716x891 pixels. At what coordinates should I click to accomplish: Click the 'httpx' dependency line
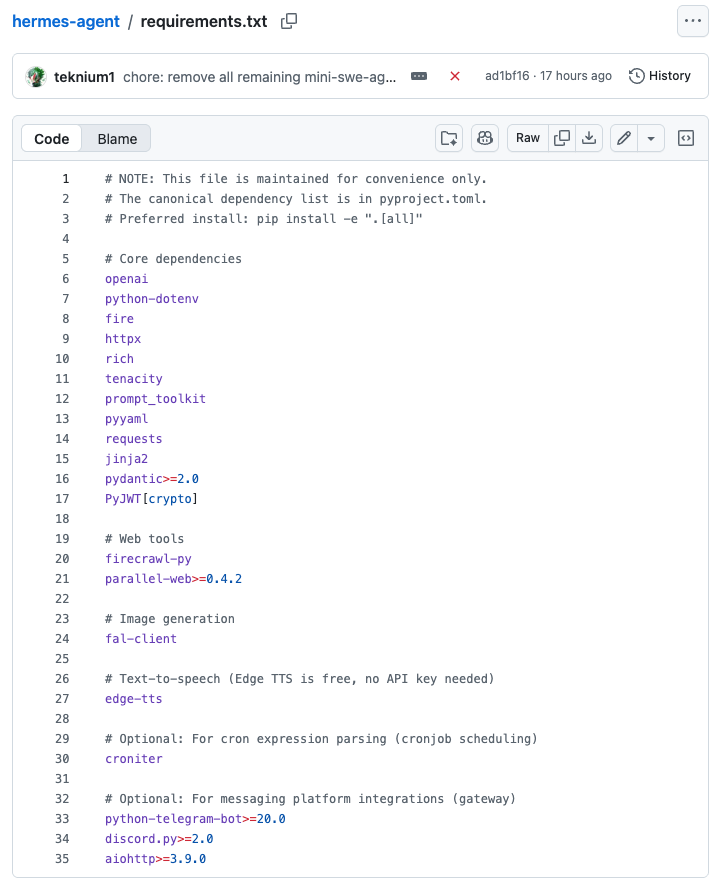pyautogui.click(x=123, y=339)
